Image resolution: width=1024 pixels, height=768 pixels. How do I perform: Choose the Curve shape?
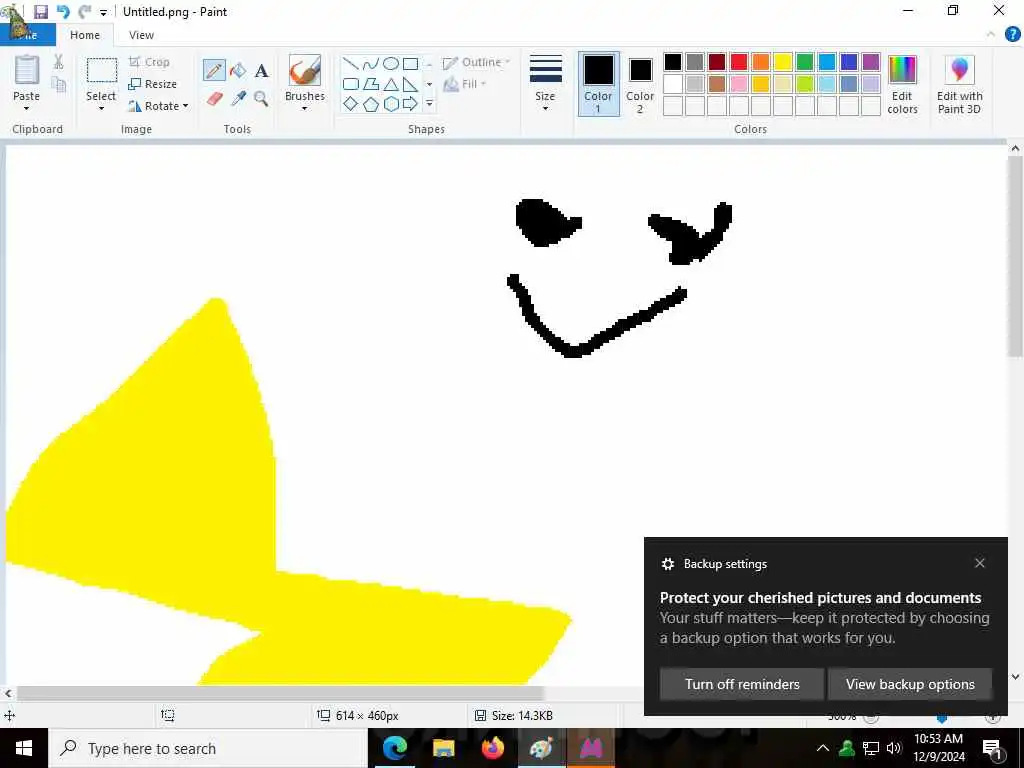(x=371, y=63)
